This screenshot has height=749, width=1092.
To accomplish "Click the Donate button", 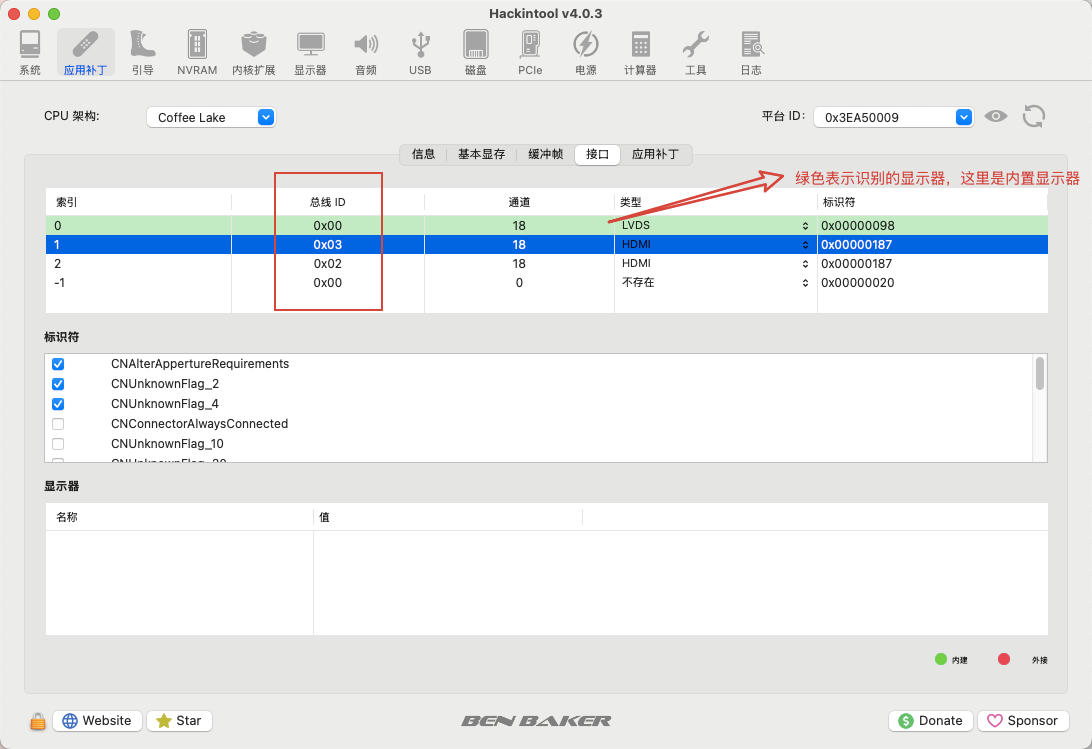I will (931, 720).
